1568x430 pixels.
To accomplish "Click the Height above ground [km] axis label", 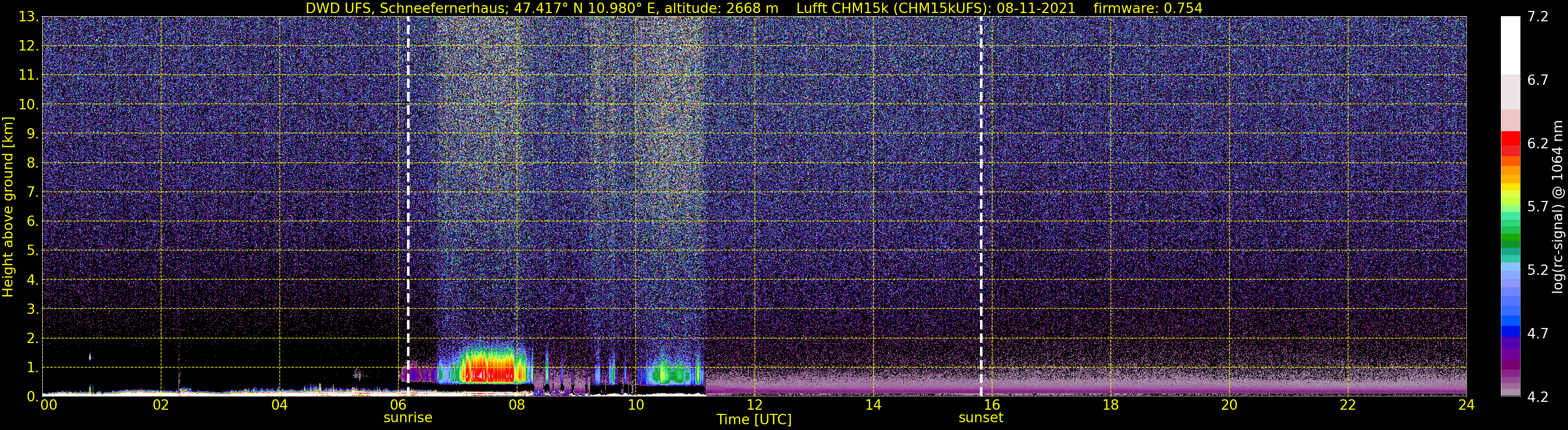I will point(8,207).
